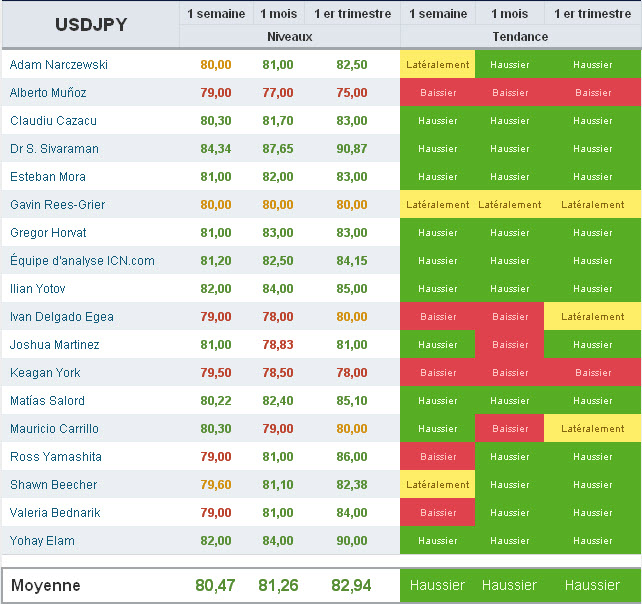Click Shawn Beecher's 79,60 value
This screenshot has height=604, width=642.
click(x=216, y=485)
